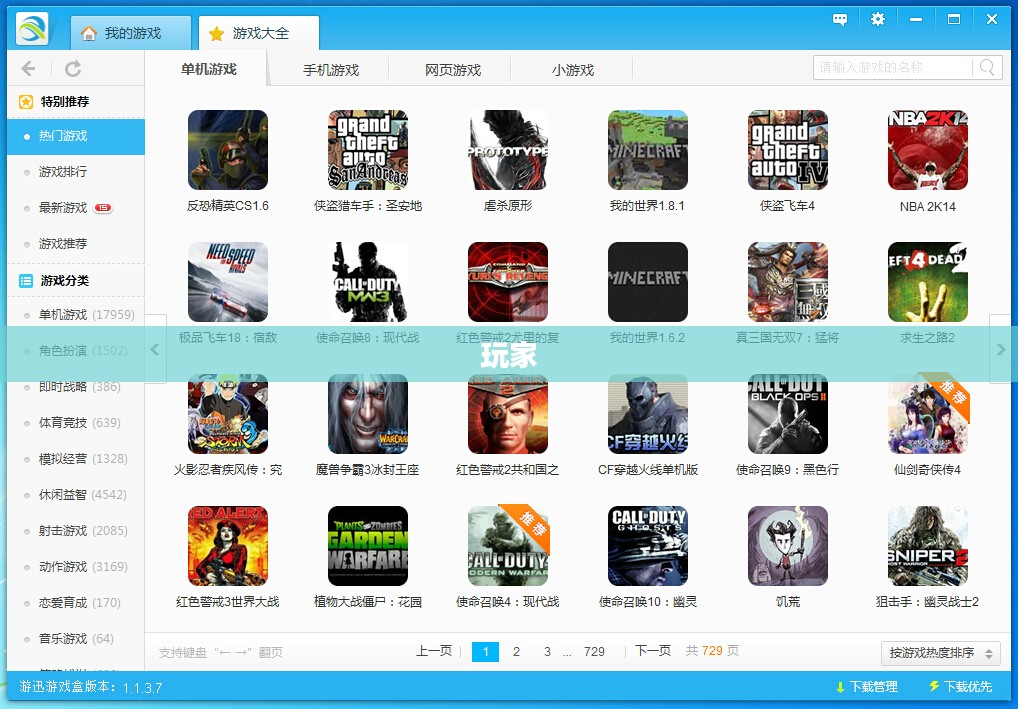Select 音乐游戏 (64) category
Image resolution: width=1018 pixels, height=709 pixels.
coord(76,640)
